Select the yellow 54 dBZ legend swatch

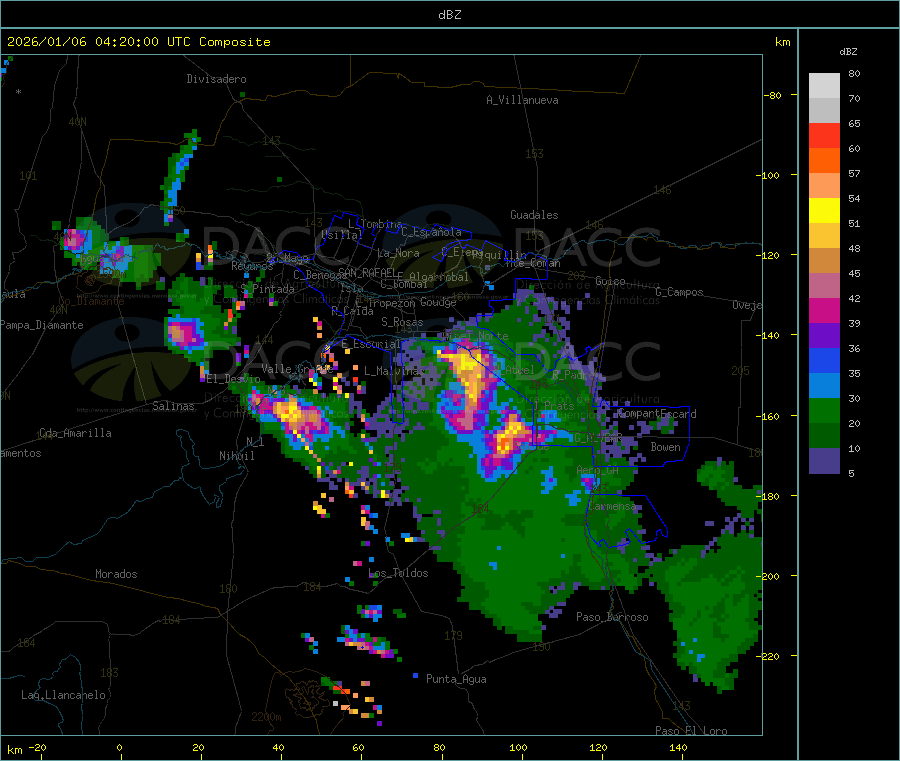click(x=824, y=211)
